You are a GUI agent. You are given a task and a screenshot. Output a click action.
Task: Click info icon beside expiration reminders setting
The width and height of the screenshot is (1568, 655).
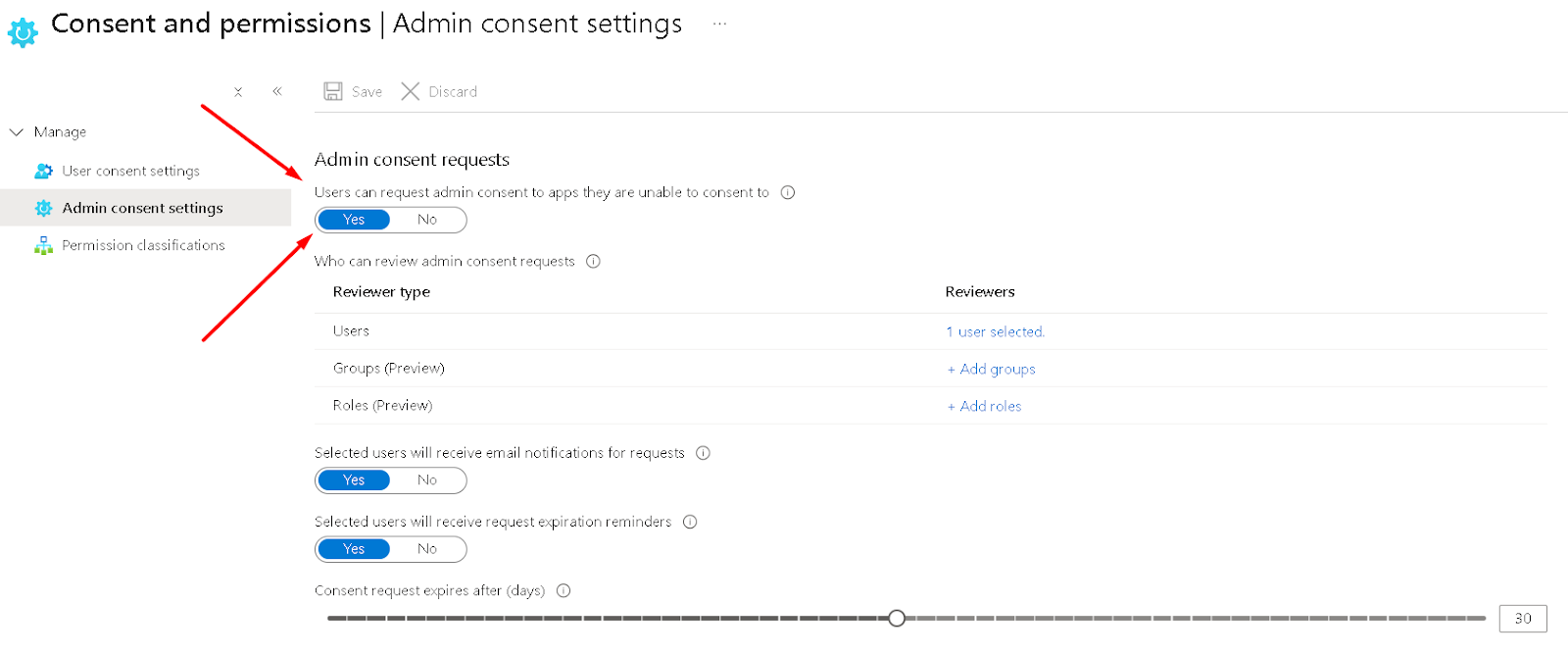pyautogui.click(x=690, y=522)
